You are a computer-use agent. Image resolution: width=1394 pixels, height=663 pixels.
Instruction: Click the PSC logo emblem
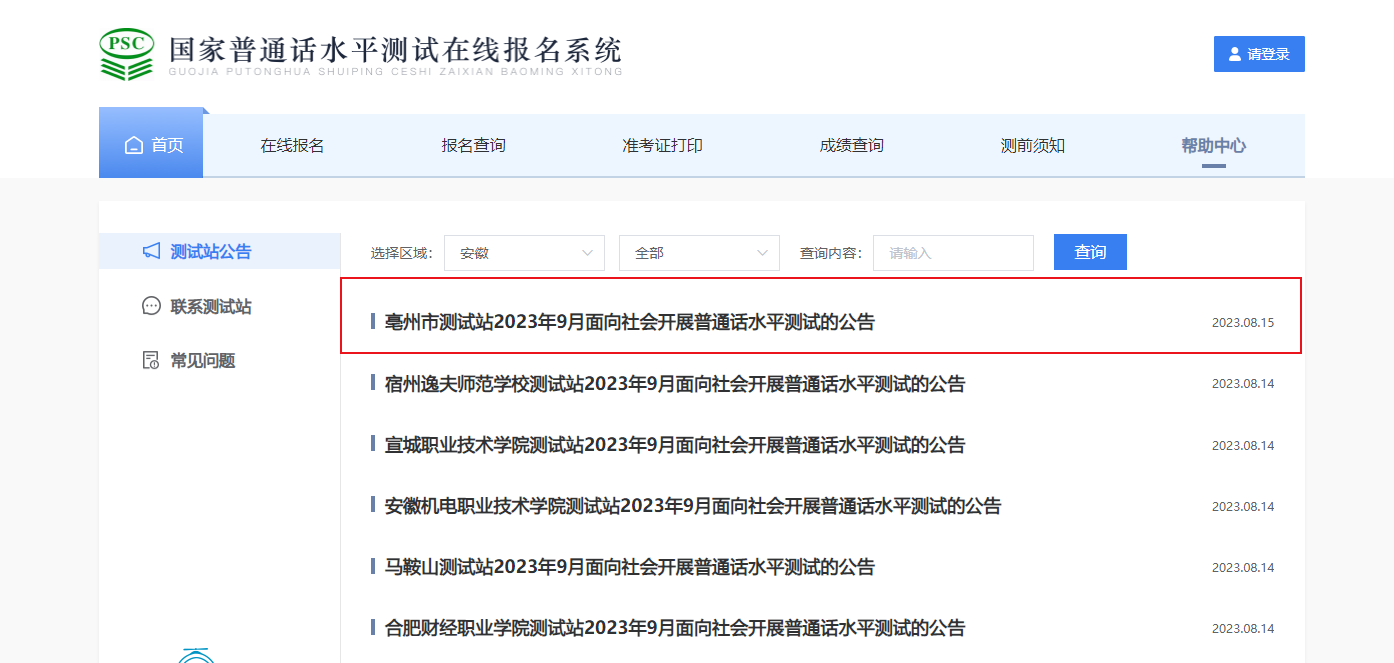127,54
